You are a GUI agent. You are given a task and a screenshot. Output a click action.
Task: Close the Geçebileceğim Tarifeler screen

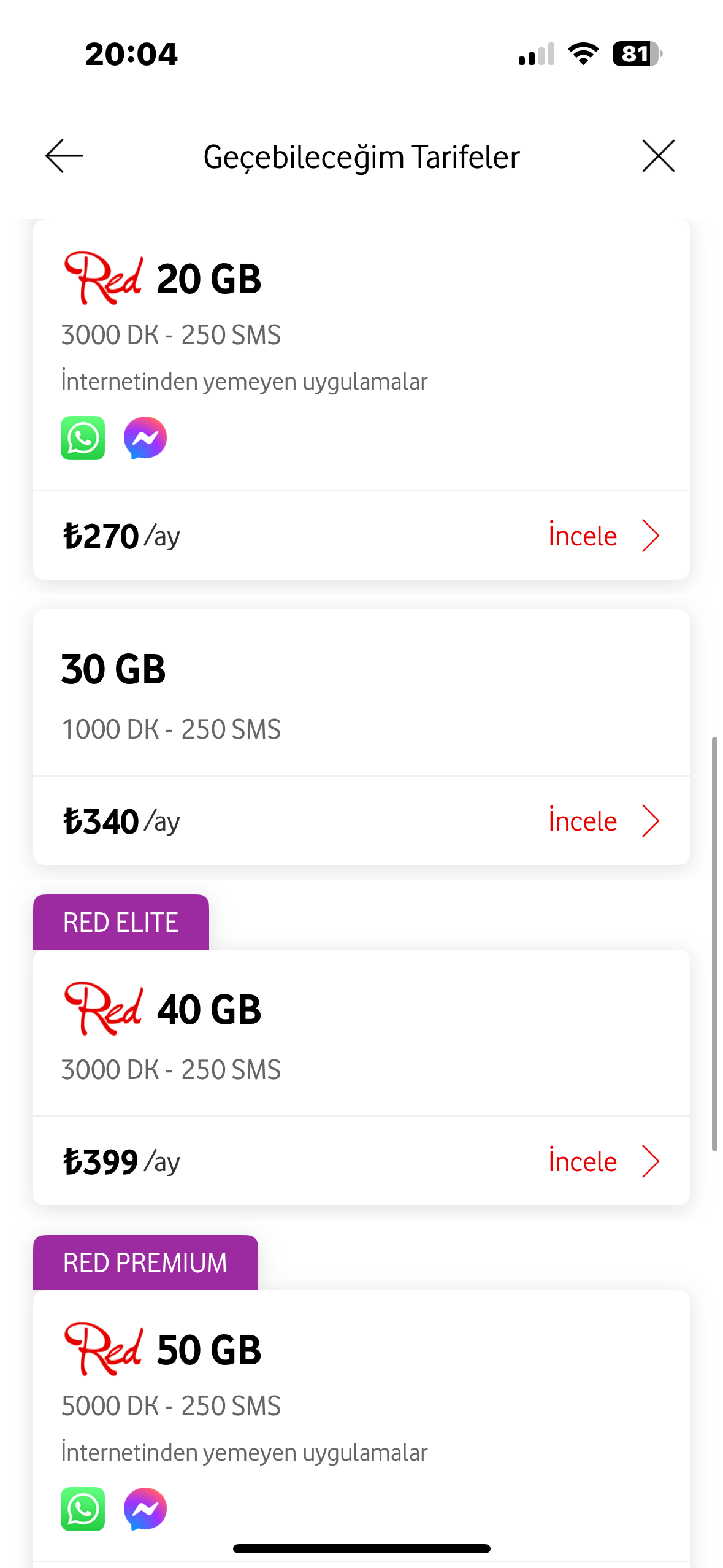pyautogui.click(x=658, y=156)
